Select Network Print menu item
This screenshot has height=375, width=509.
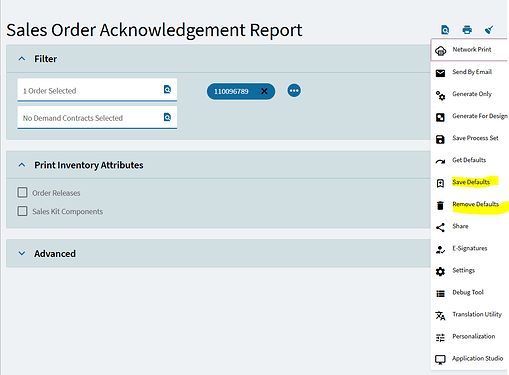(469, 50)
